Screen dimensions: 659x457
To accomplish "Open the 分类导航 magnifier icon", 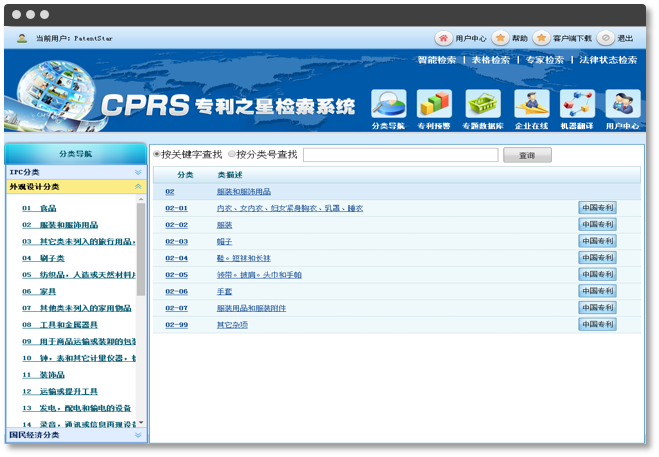I will (x=389, y=103).
